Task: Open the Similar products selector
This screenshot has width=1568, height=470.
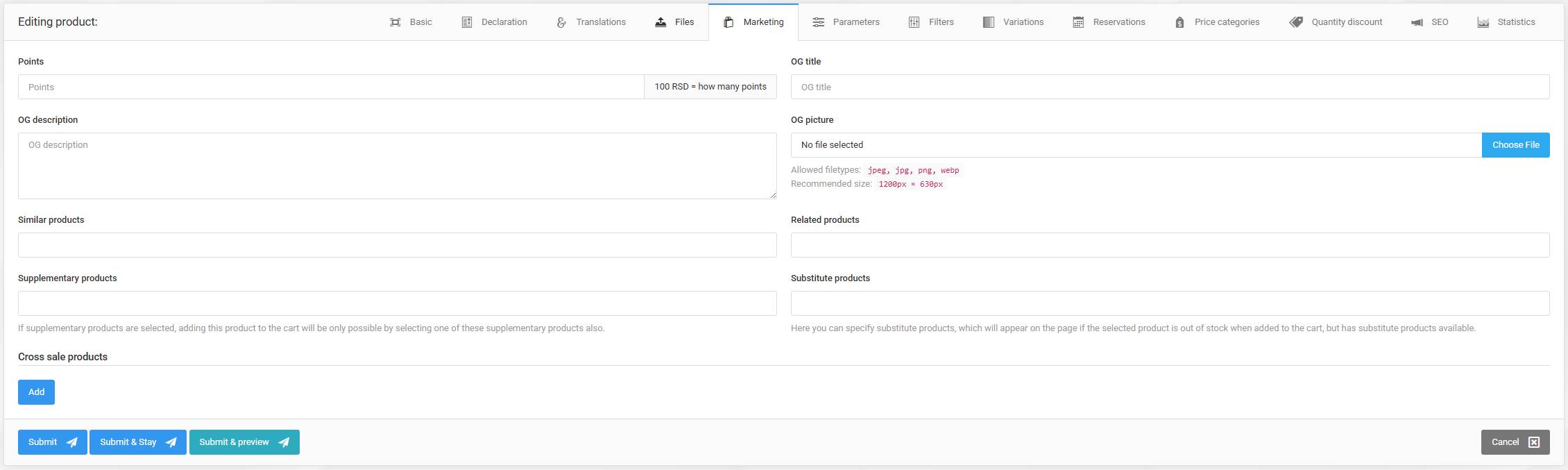Action: [x=397, y=245]
